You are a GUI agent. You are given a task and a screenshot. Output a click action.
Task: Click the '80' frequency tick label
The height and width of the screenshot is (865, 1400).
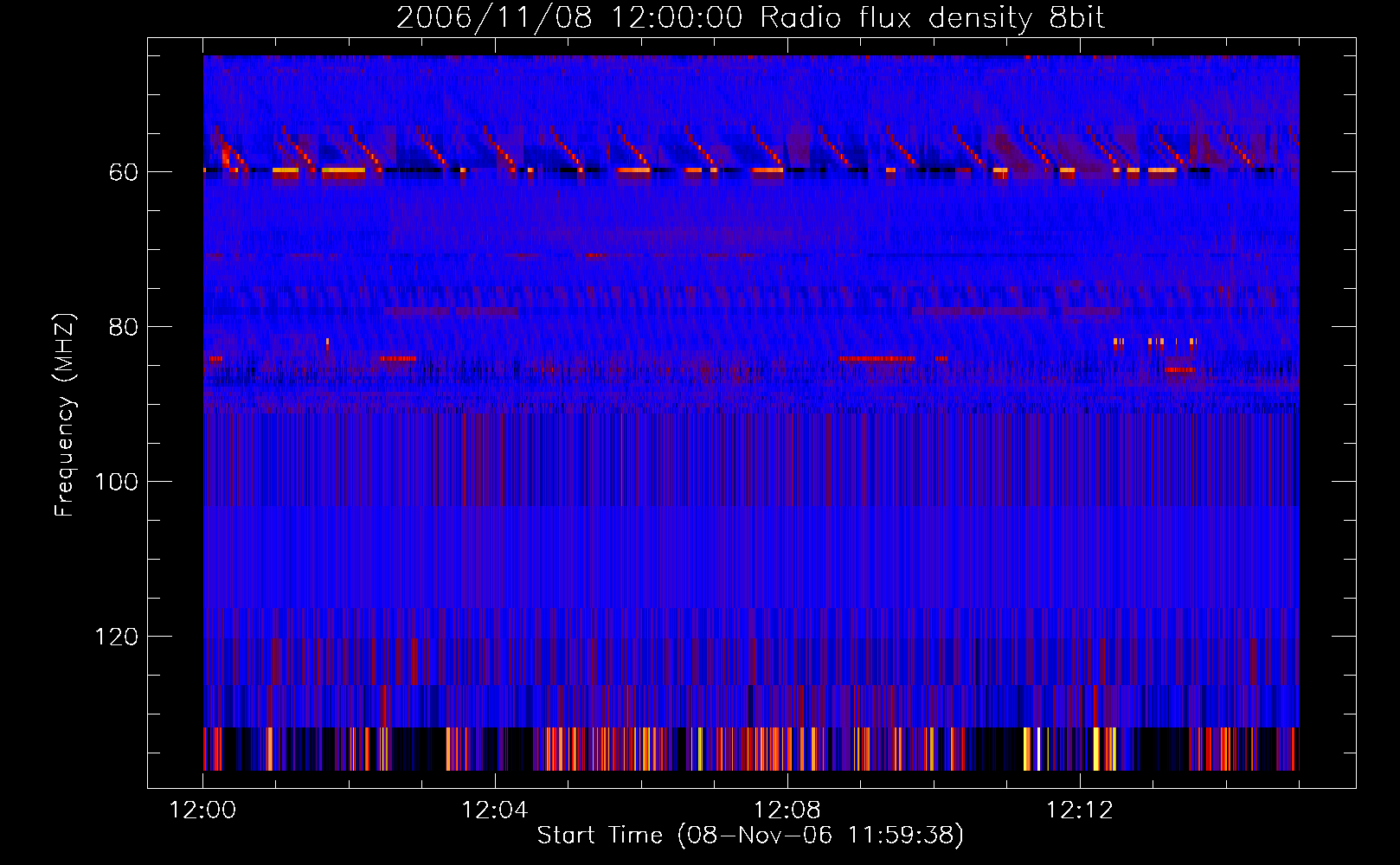[x=123, y=327]
